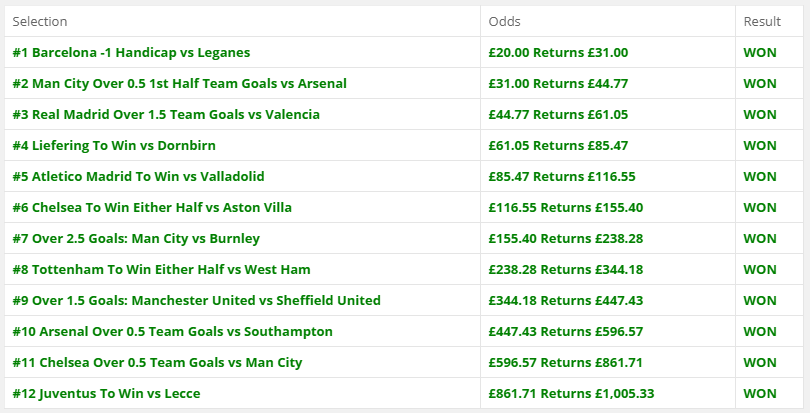810x413 pixels.
Task: Click #4 Liefering To Win vs Dornbirn
Action: tap(114, 145)
